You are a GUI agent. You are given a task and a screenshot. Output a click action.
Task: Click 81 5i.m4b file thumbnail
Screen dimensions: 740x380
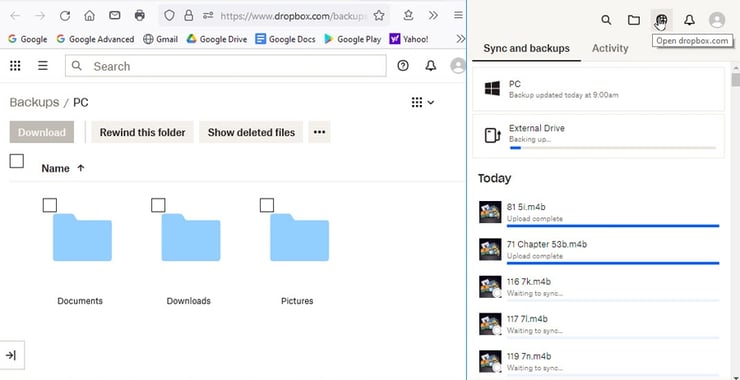click(490, 212)
